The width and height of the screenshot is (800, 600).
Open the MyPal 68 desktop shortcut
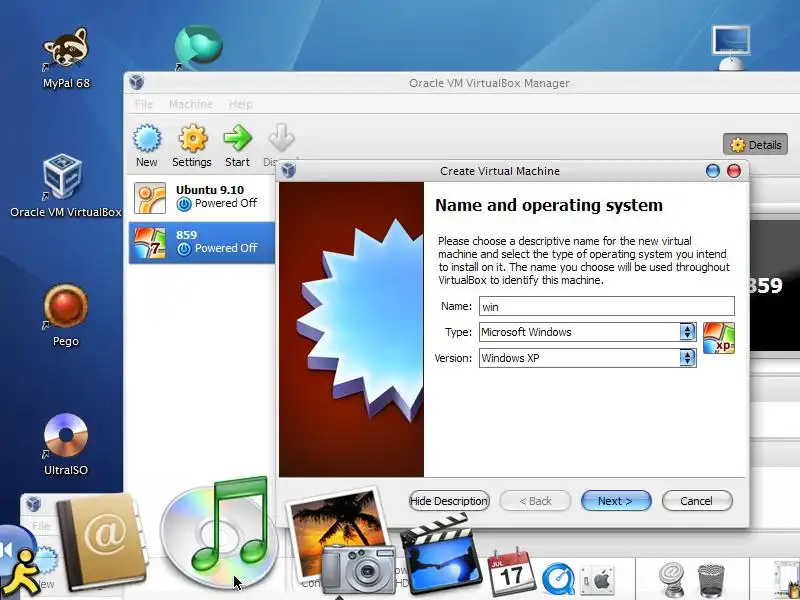pyautogui.click(x=66, y=59)
